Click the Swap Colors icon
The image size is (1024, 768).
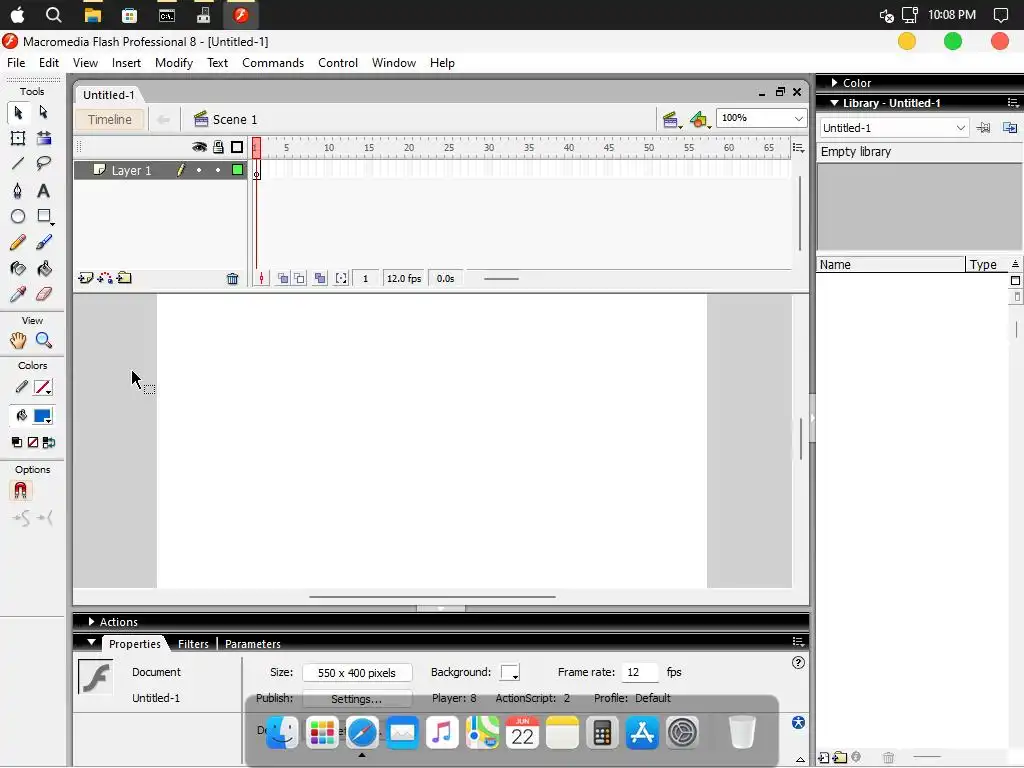pyautogui.click(x=49, y=442)
